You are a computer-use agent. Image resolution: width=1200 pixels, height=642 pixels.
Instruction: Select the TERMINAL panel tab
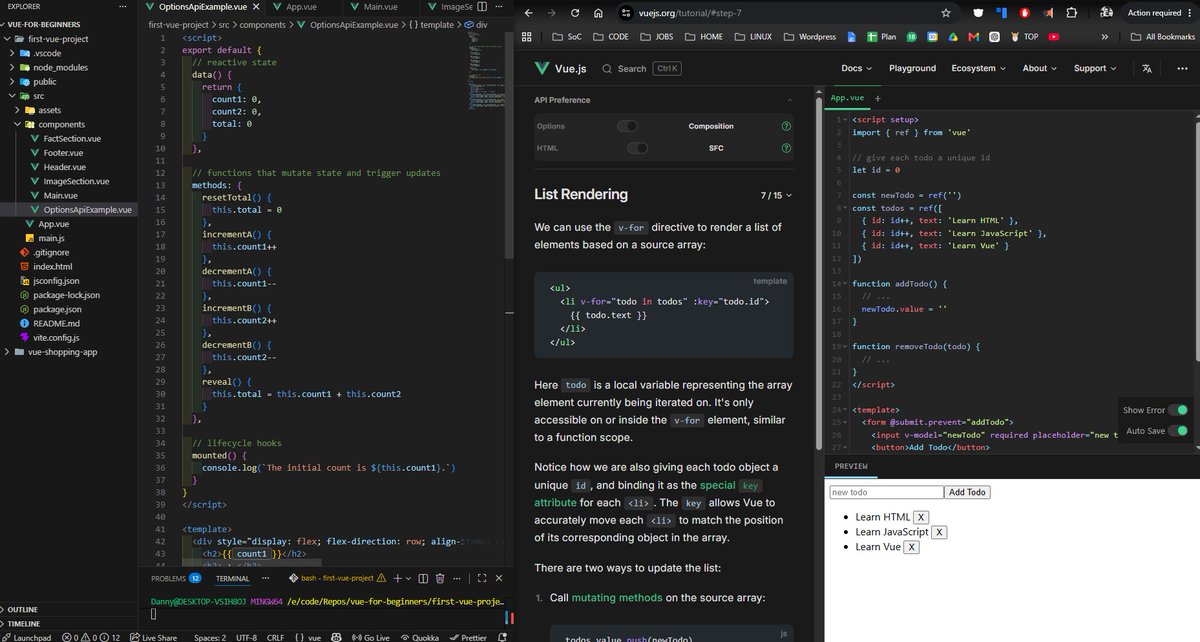point(233,578)
